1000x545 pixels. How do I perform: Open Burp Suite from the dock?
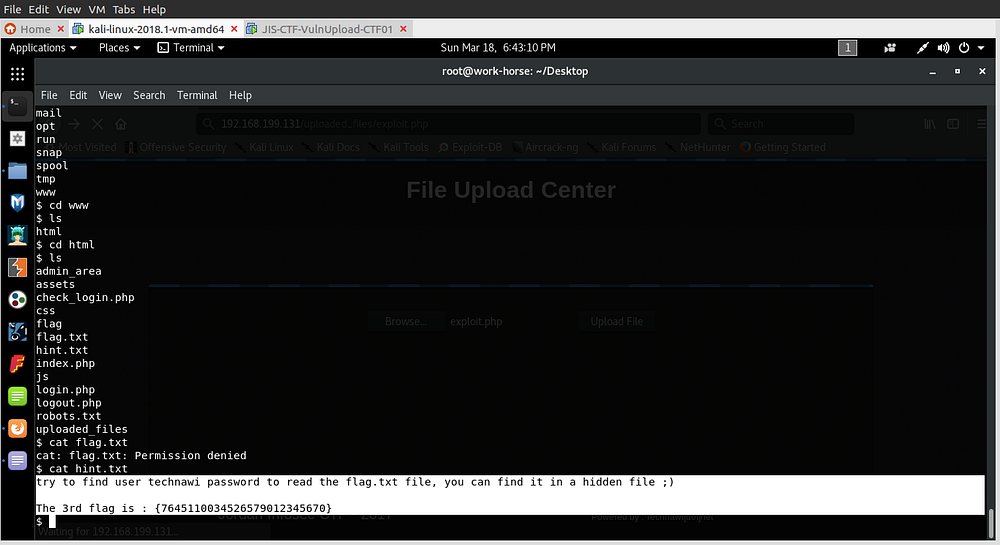click(17, 267)
